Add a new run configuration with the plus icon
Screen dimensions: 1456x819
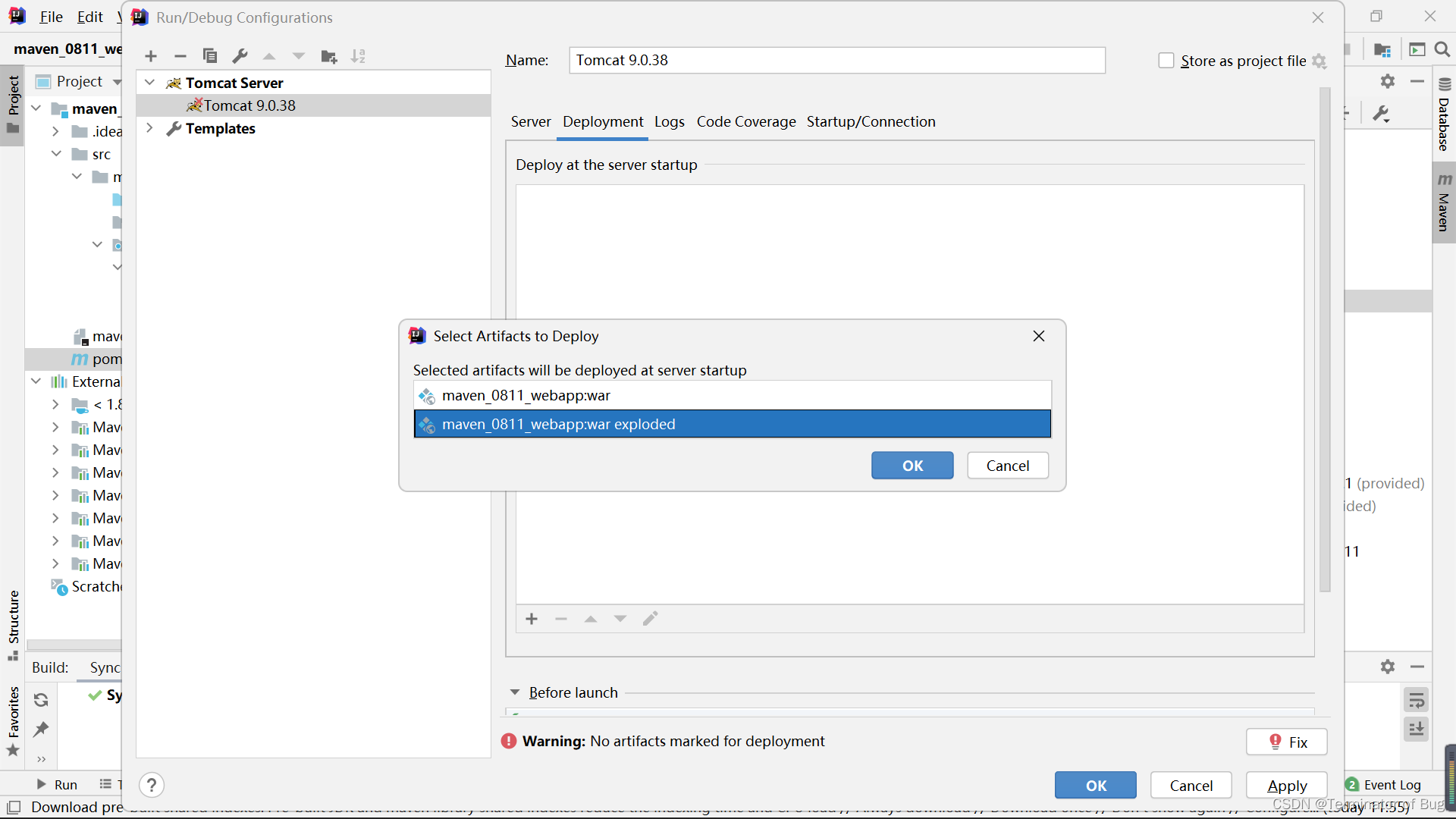pyautogui.click(x=151, y=56)
